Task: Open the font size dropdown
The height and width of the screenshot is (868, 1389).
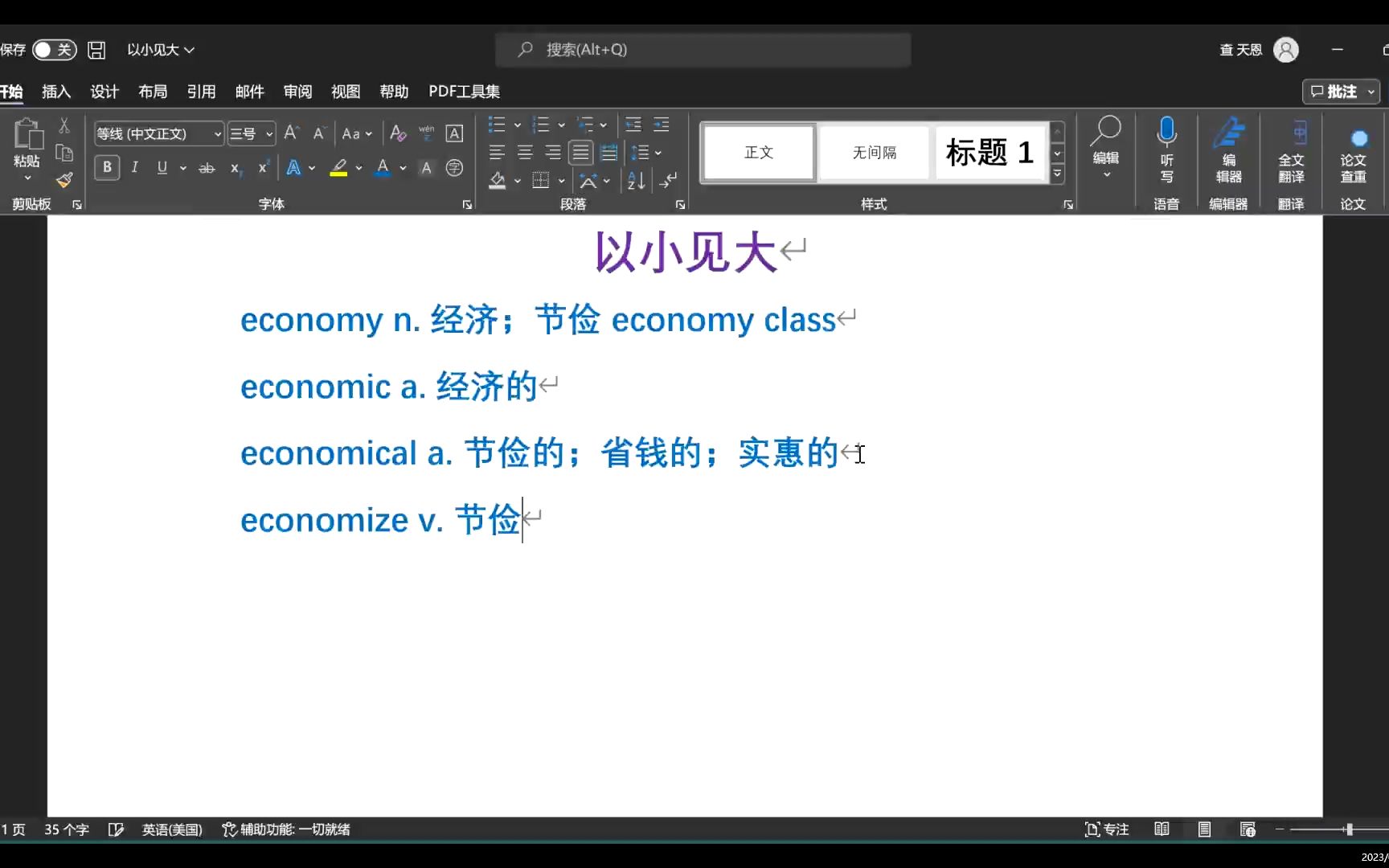Action: click(x=269, y=133)
